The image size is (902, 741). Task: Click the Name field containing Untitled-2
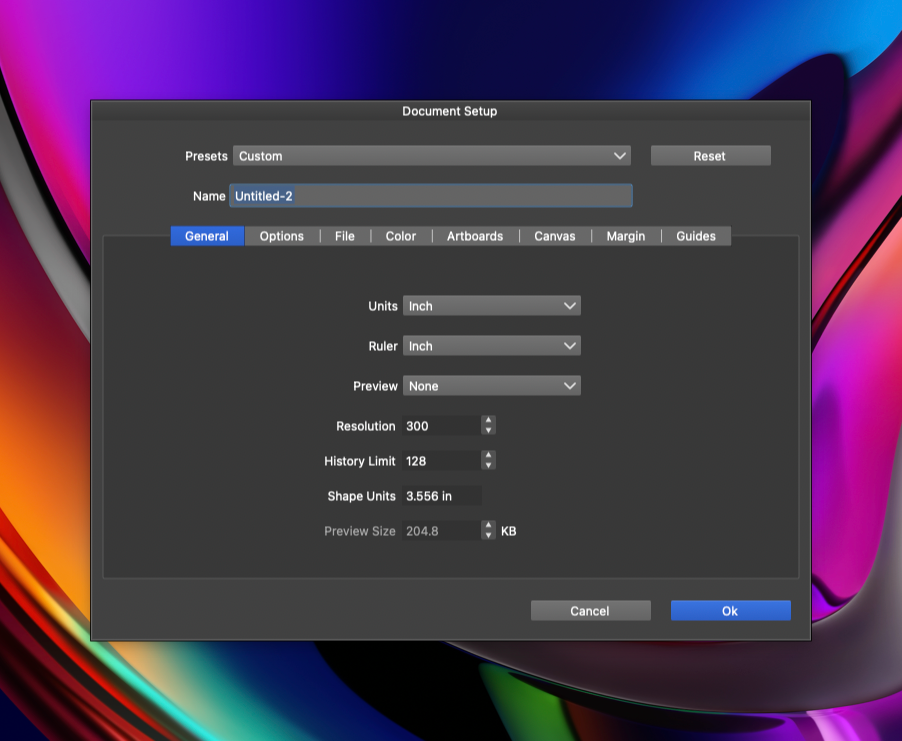[431, 196]
